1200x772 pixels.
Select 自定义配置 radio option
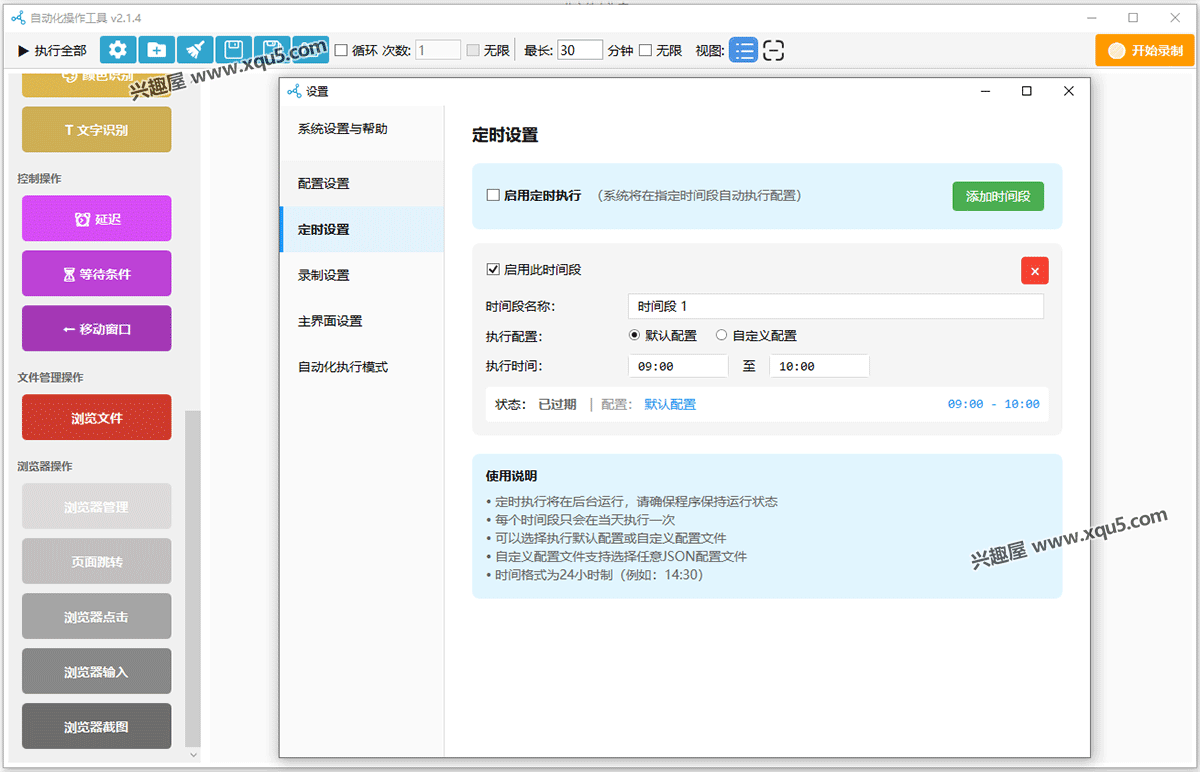[722, 336]
